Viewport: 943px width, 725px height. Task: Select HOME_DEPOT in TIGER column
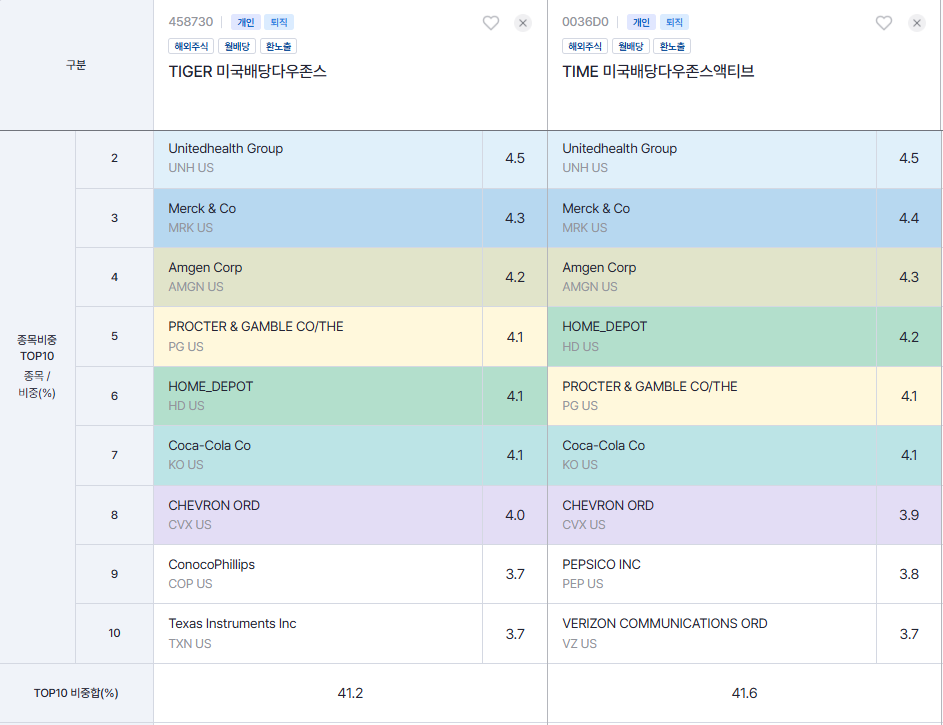(318, 396)
